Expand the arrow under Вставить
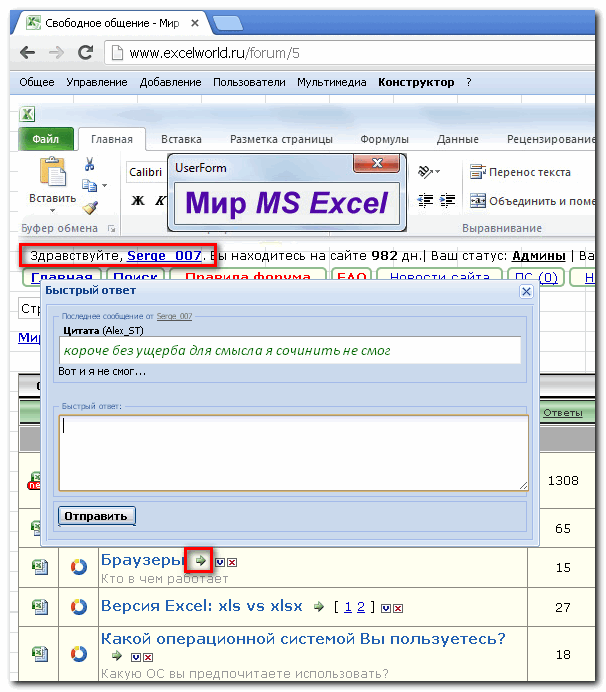The height and width of the screenshot is (692, 606). 53,211
